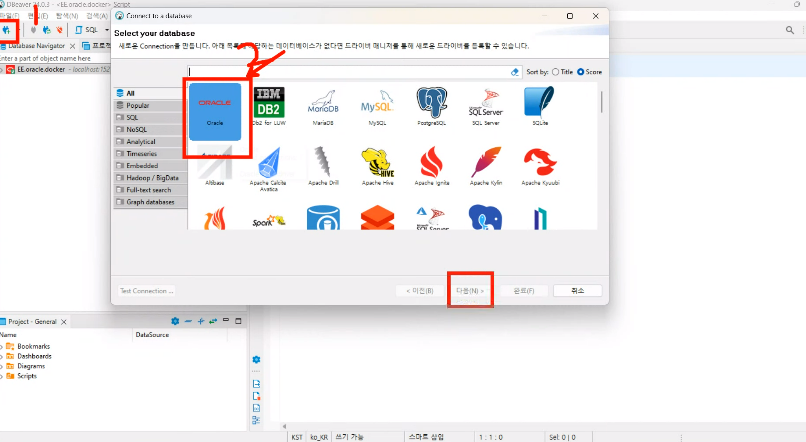
Task: Select the Analytical driver category
Action: 150,141
